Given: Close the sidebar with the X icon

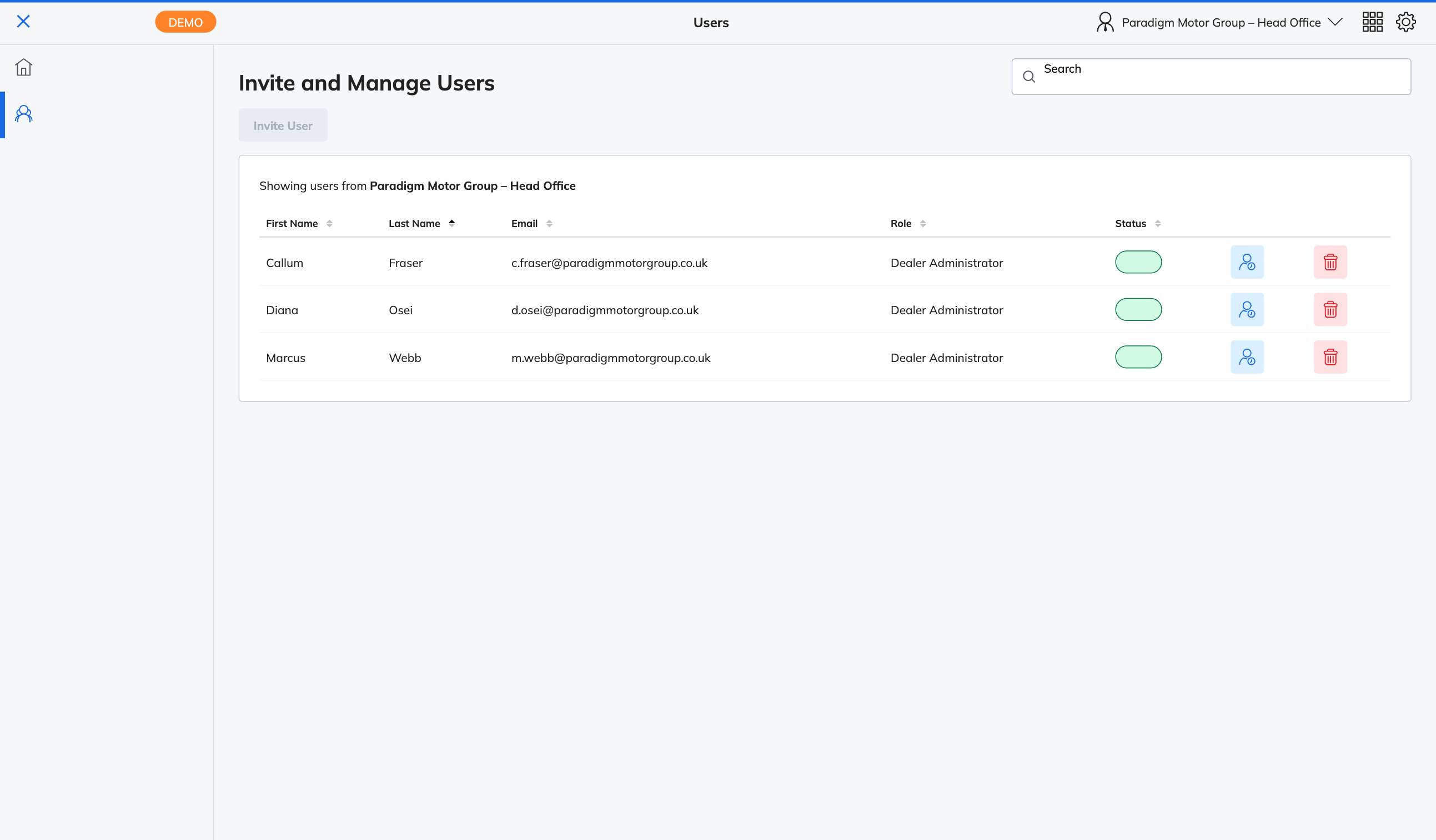Looking at the screenshot, I should (23, 22).
